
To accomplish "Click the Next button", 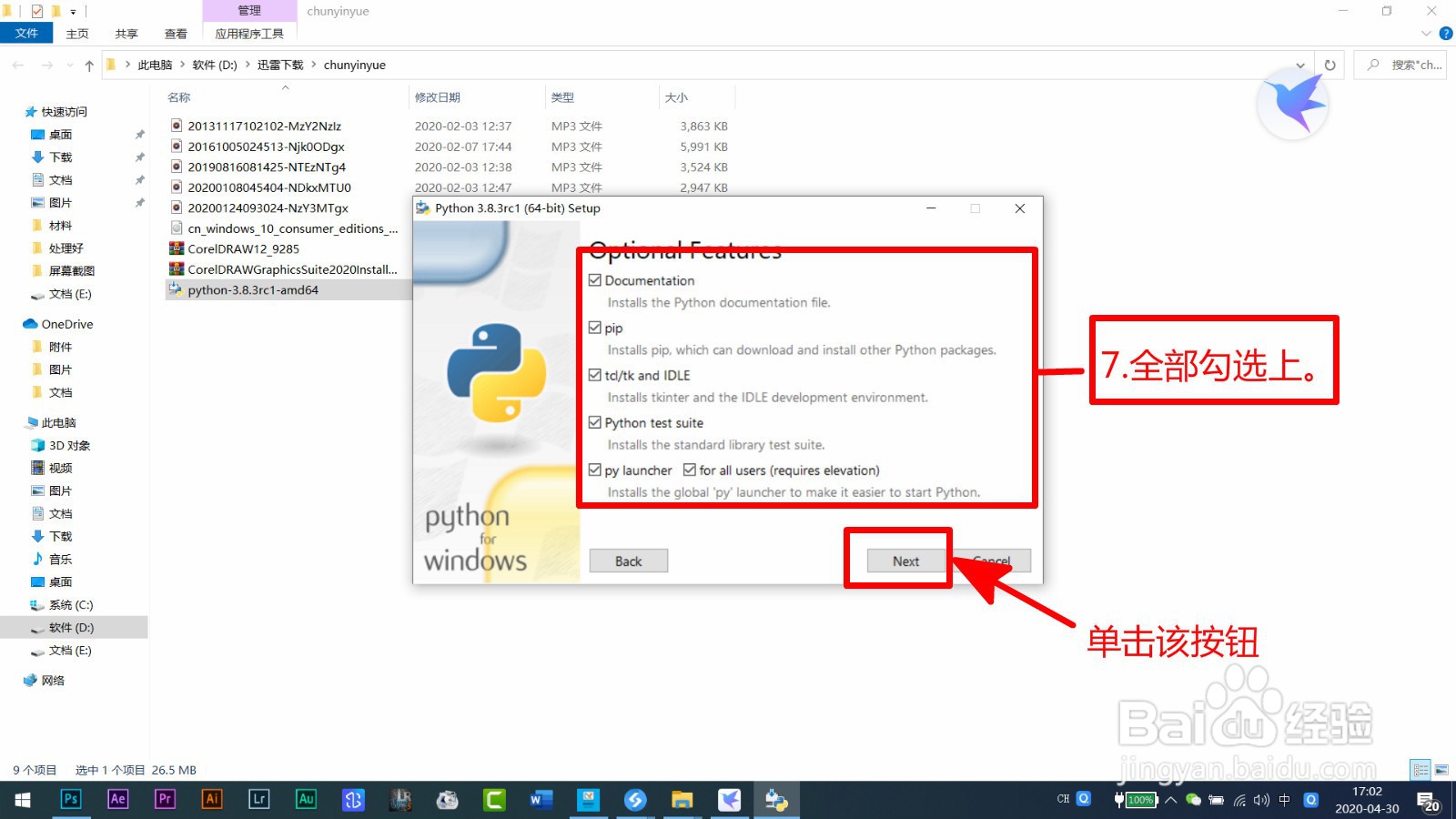I will pyautogui.click(x=905, y=561).
